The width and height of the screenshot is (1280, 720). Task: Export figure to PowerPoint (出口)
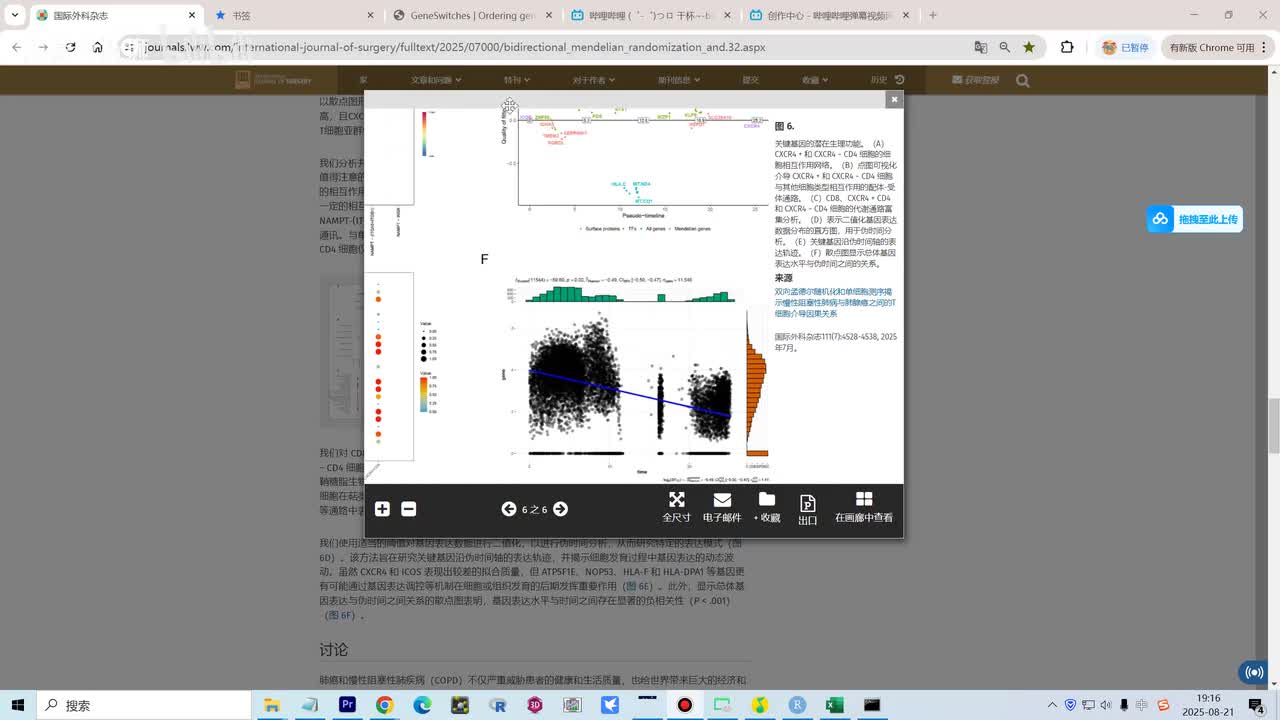[x=808, y=509]
